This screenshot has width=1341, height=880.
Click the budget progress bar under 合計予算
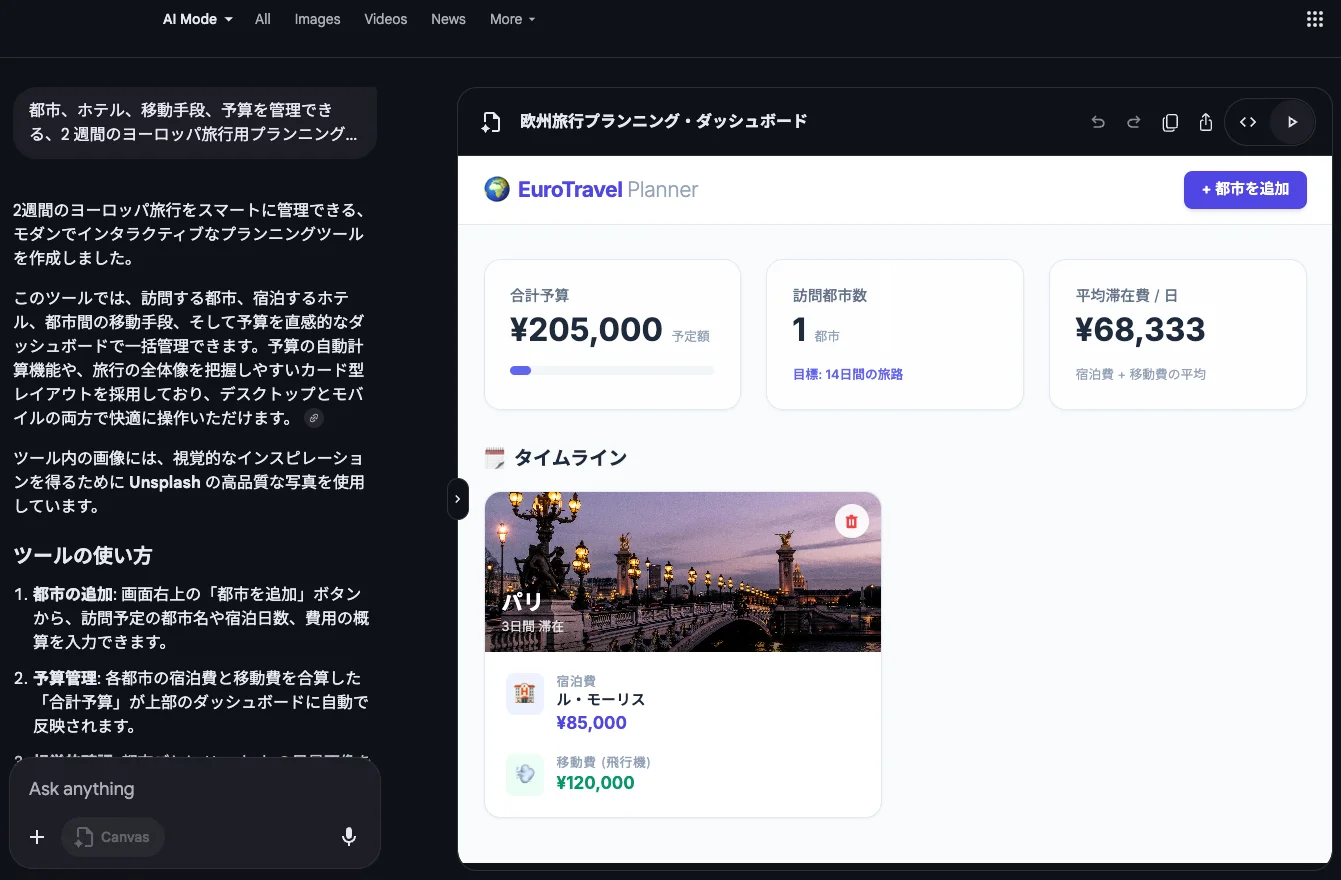tap(611, 370)
